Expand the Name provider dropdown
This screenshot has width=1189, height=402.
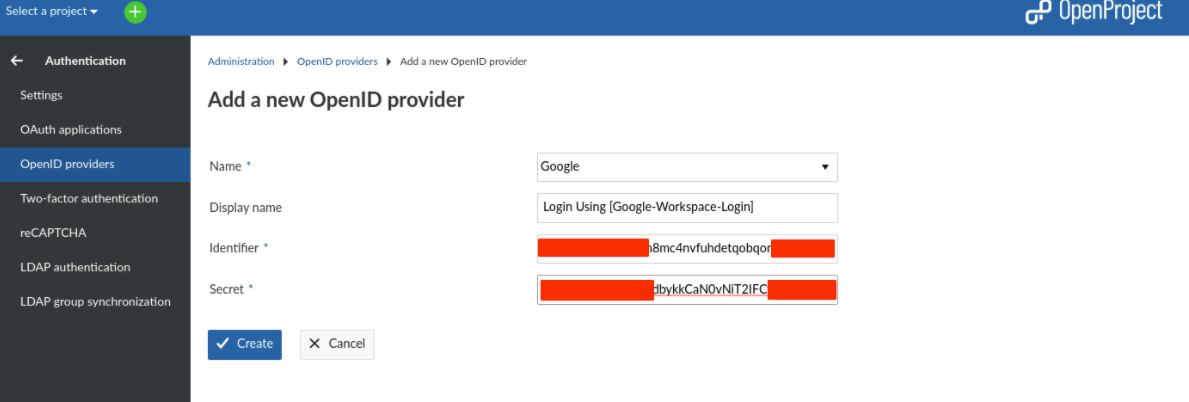click(687, 167)
